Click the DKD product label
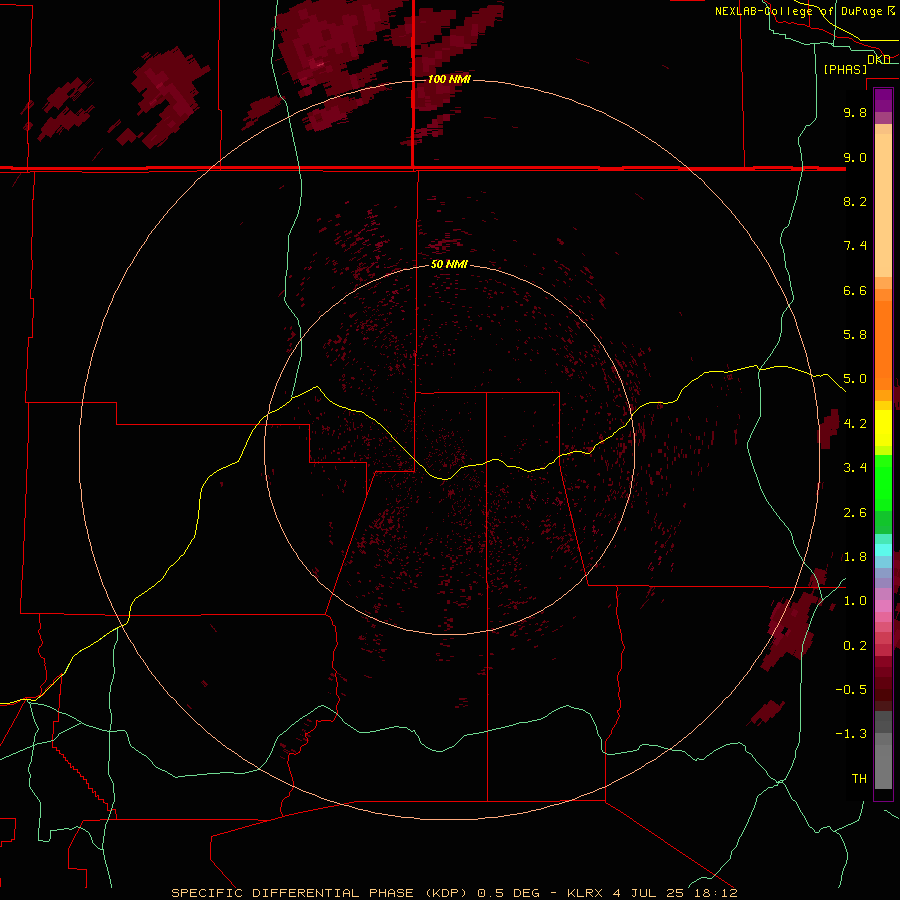 (879, 59)
